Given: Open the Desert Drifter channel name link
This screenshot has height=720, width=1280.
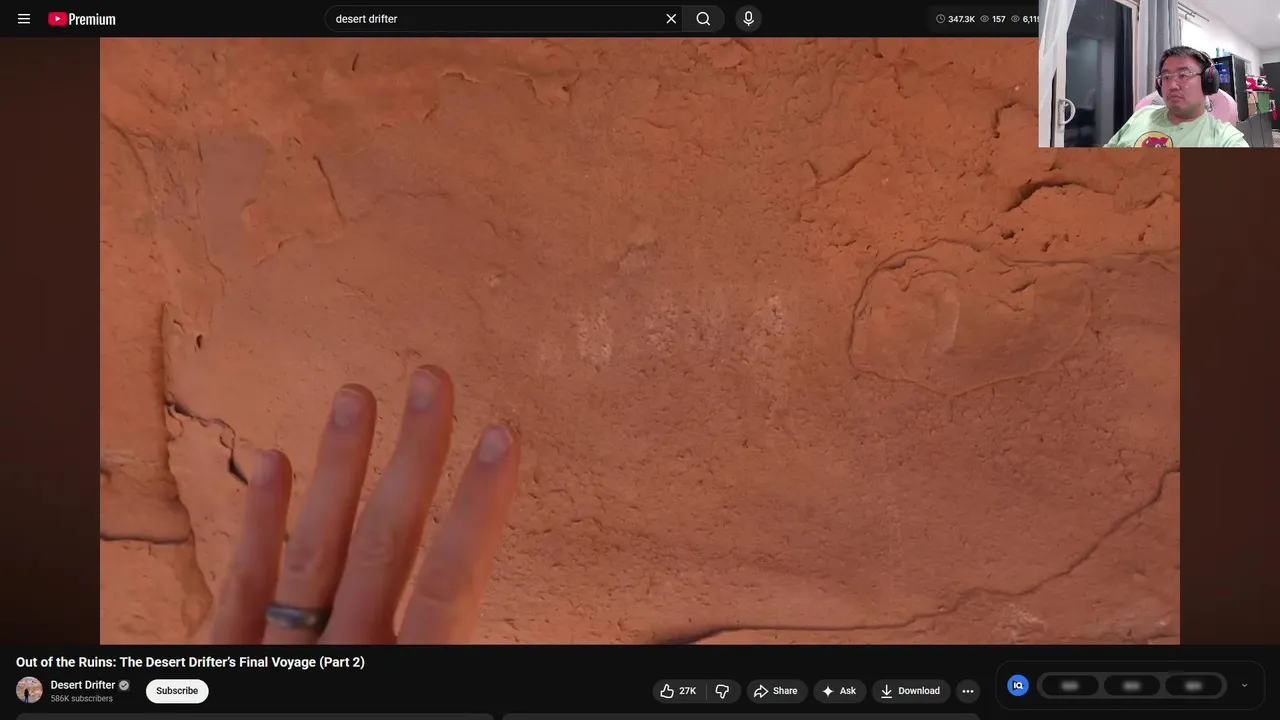Looking at the screenshot, I should pyautogui.click(x=83, y=685).
